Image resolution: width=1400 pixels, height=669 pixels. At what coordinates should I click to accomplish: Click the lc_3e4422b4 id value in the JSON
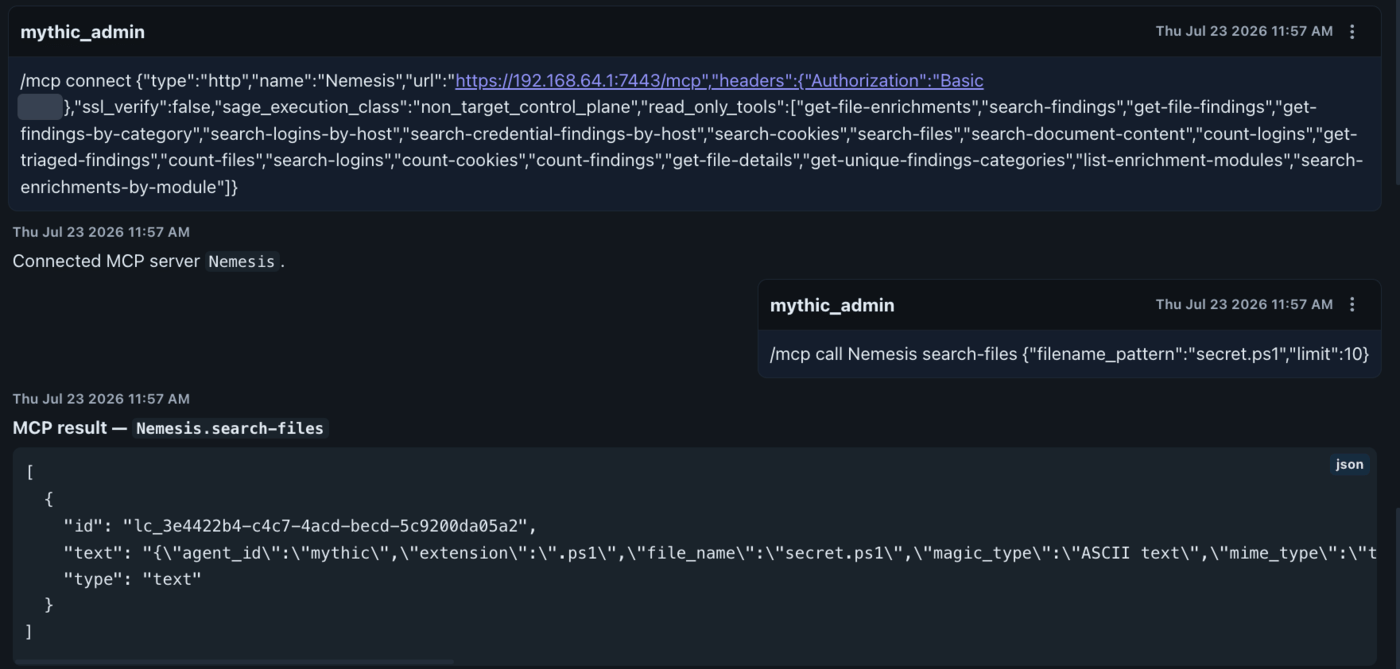pyautogui.click(x=331, y=526)
